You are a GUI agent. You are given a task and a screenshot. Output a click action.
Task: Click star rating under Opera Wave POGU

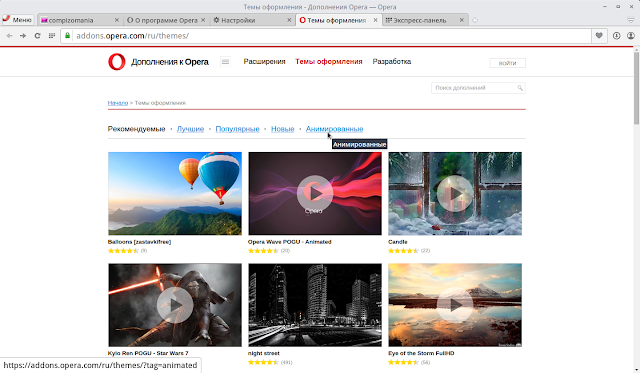click(x=263, y=251)
